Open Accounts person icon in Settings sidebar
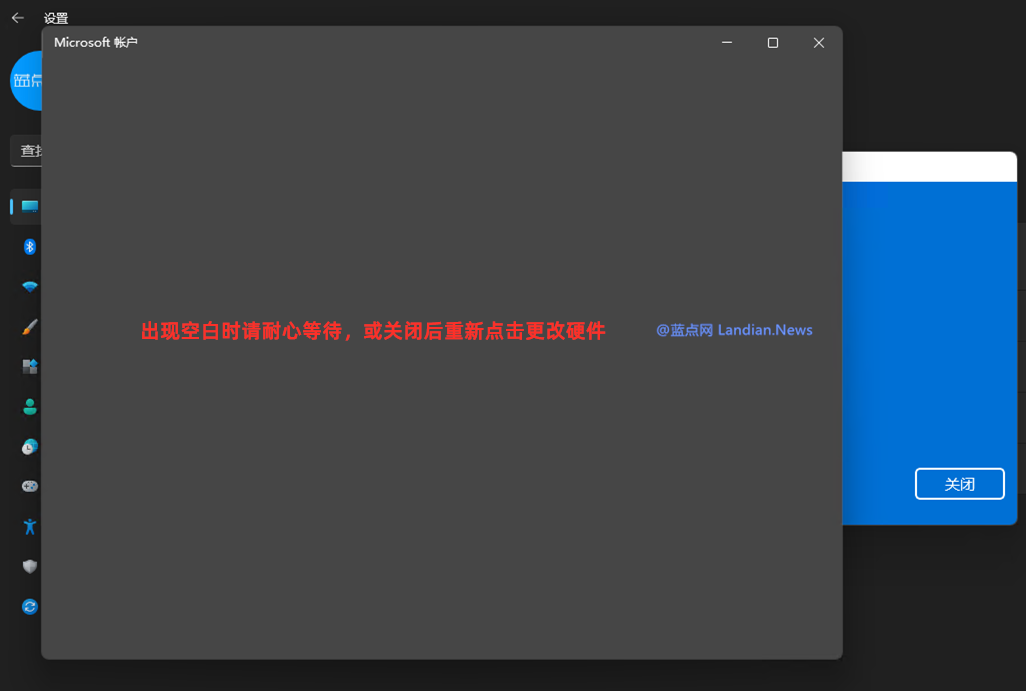 29,407
